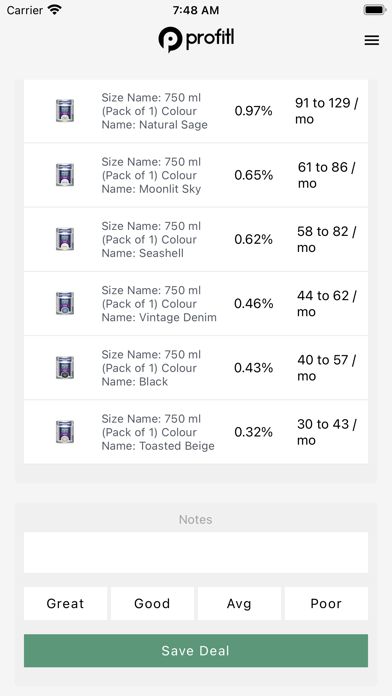
Task: Rate the deal as Great
Action: pos(65,603)
